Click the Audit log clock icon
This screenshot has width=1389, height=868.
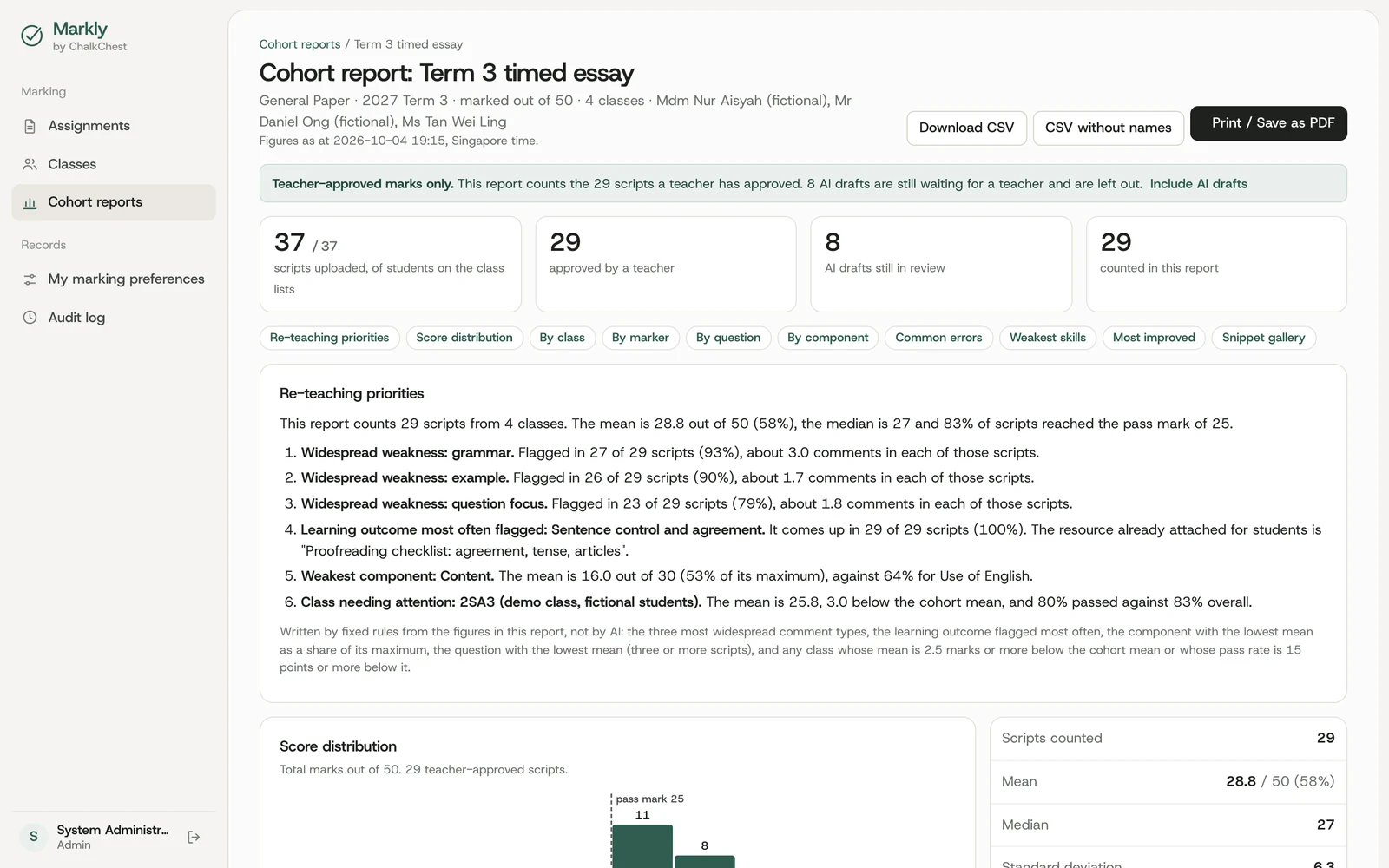click(30, 318)
